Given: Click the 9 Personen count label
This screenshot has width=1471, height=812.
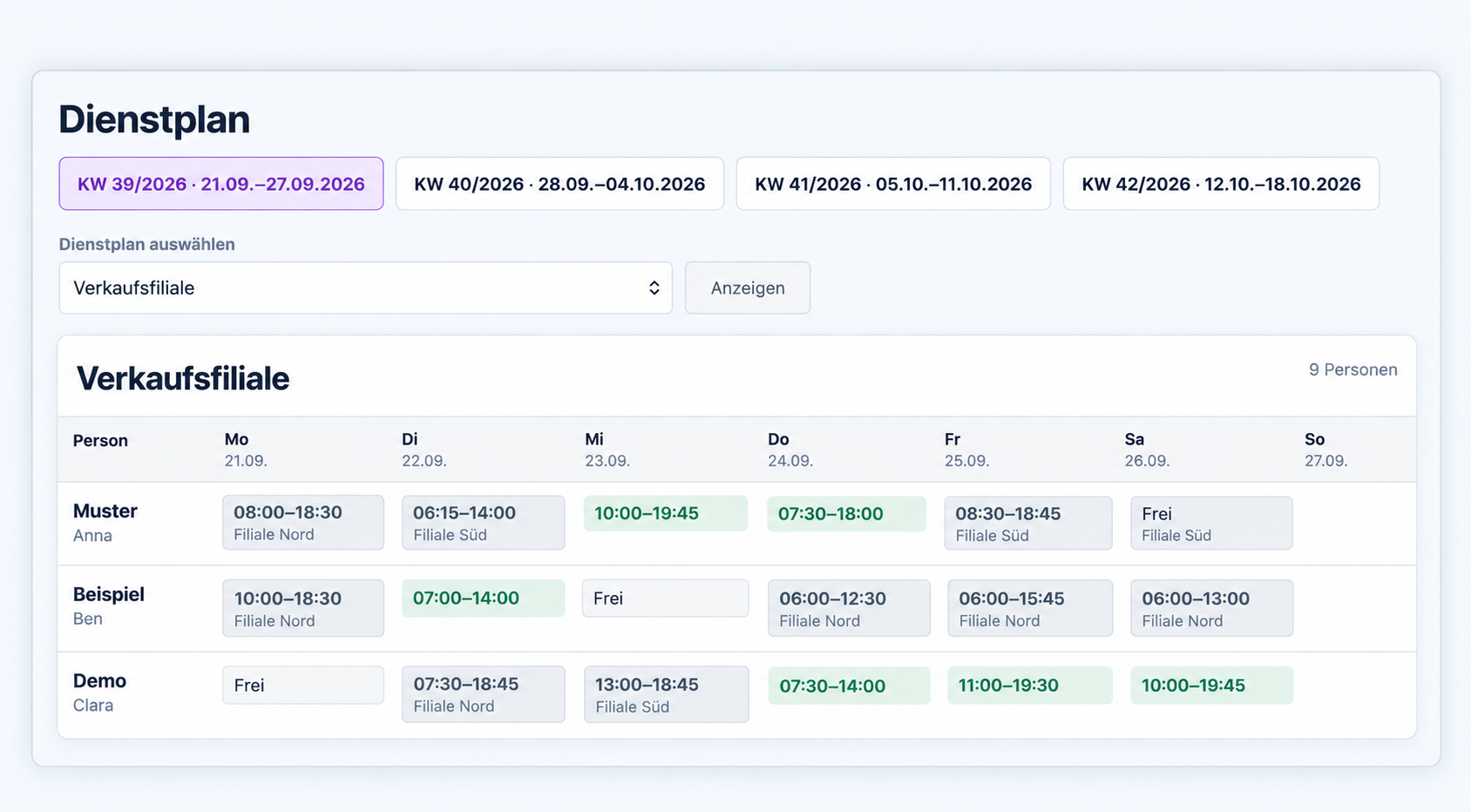Looking at the screenshot, I should (x=1352, y=369).
